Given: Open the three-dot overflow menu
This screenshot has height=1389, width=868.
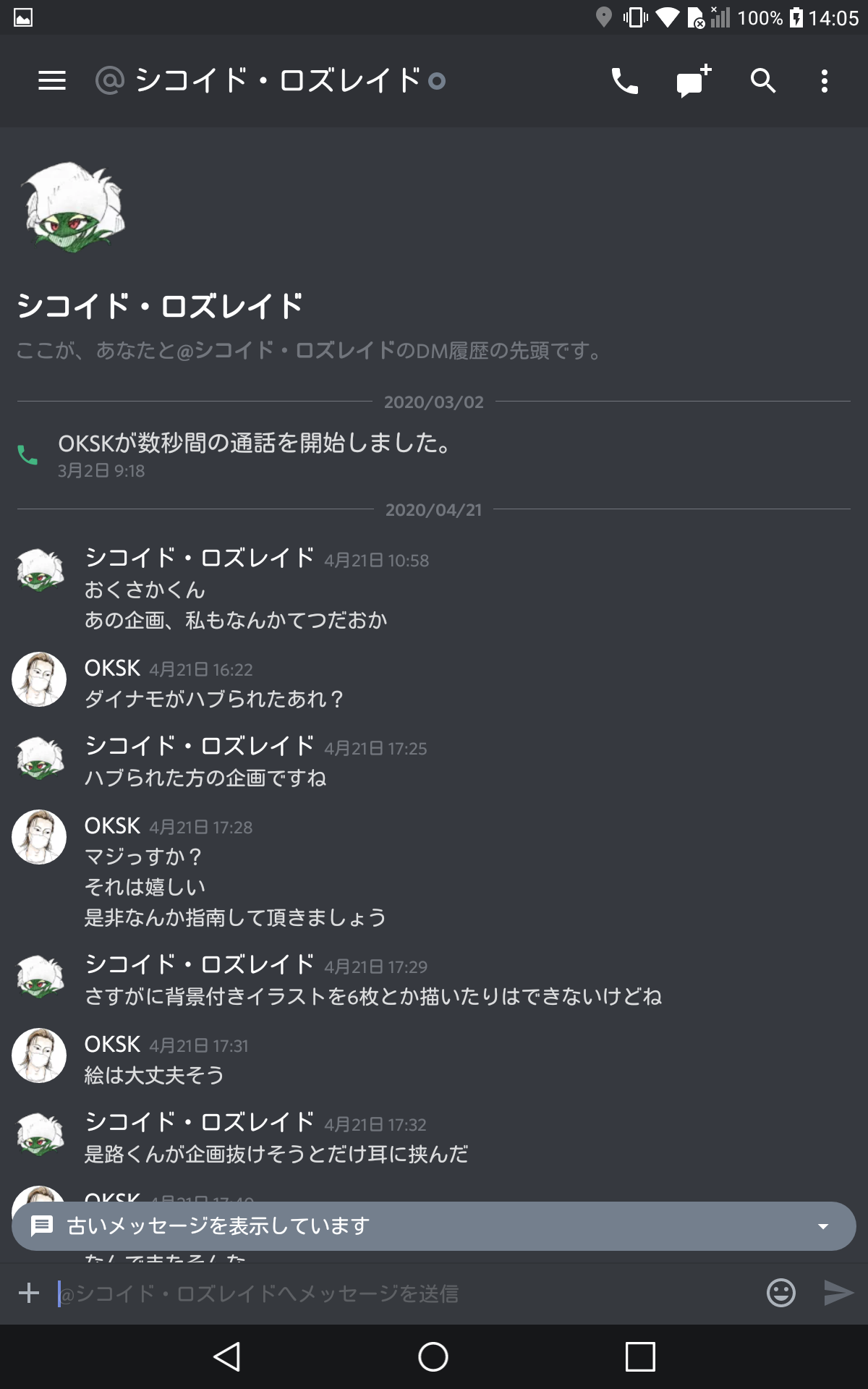Looking at the screenshot, I should pyautogui.click(x=825, y=81).
